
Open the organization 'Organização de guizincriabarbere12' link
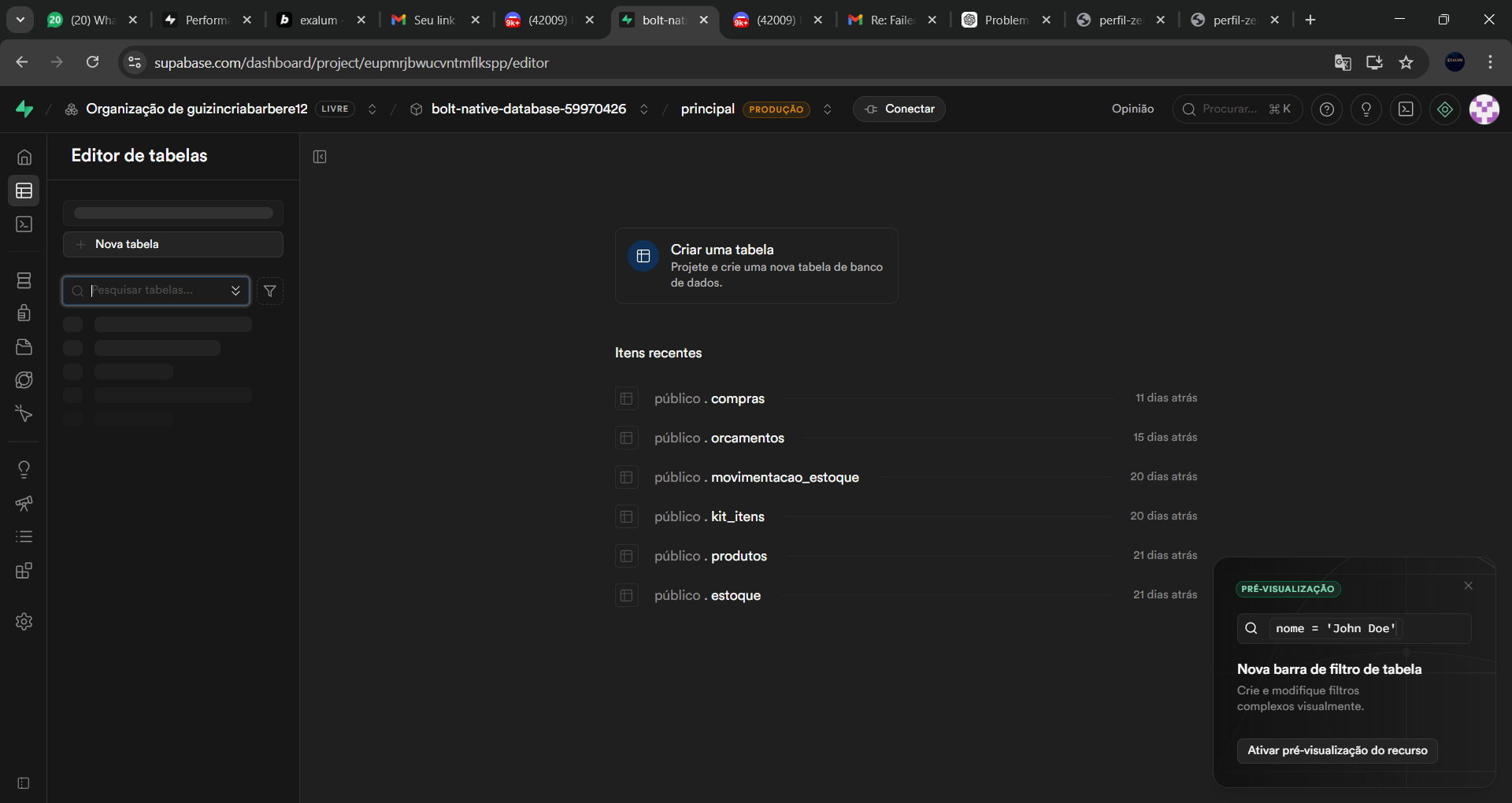[x=197, y=109]
